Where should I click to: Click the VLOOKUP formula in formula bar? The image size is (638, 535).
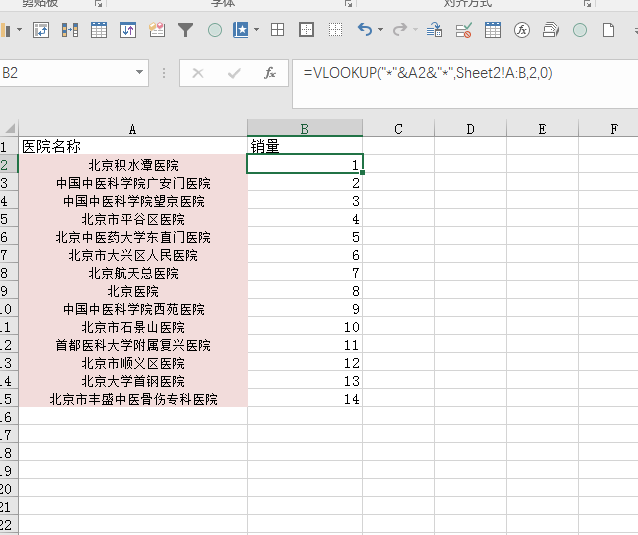point(428,73)
